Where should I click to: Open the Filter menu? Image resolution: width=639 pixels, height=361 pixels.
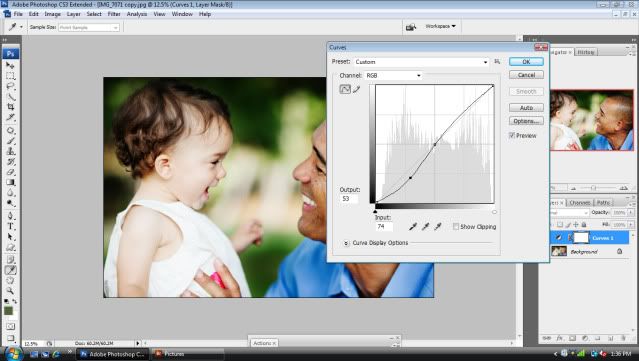114,14
